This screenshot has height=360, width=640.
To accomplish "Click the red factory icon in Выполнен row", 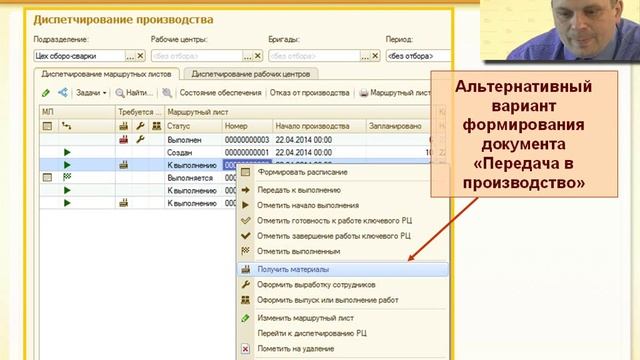I will [124, 140].
